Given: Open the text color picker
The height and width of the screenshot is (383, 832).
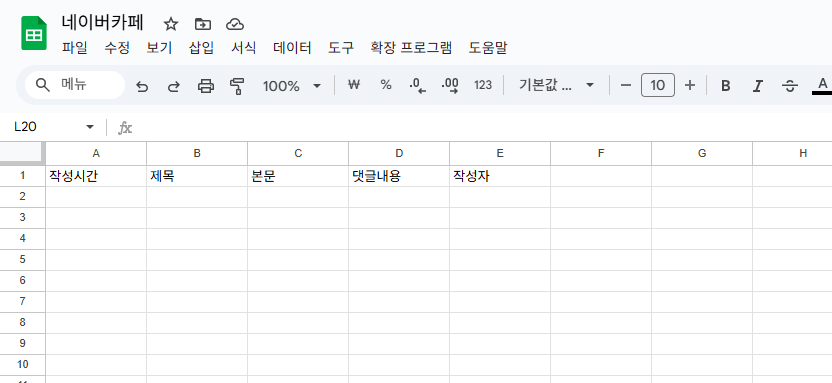Looking at the screenshot, I should click(822, 85).
